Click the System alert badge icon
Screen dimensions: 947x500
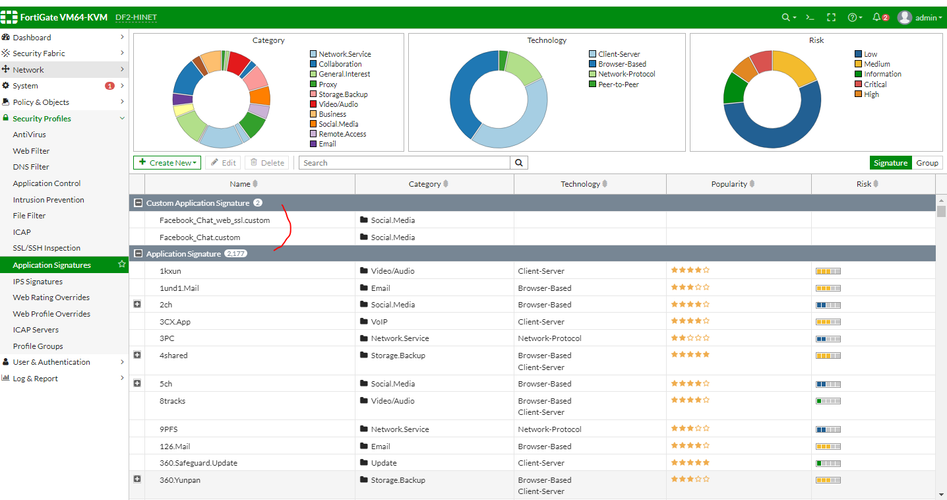click(109, 86)
